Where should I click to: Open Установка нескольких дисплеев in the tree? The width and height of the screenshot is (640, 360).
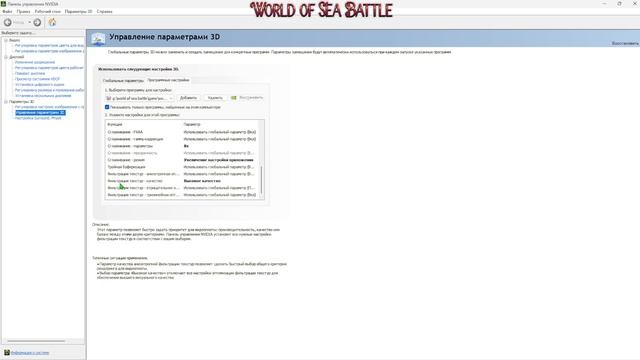tap(43, 96)
